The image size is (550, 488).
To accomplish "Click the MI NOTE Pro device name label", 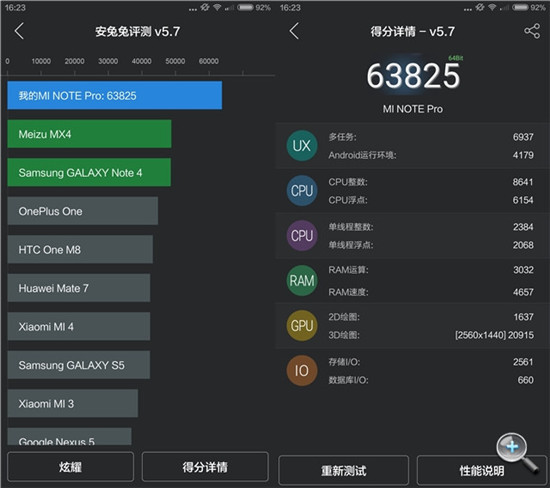I will (x=412, y=109).
